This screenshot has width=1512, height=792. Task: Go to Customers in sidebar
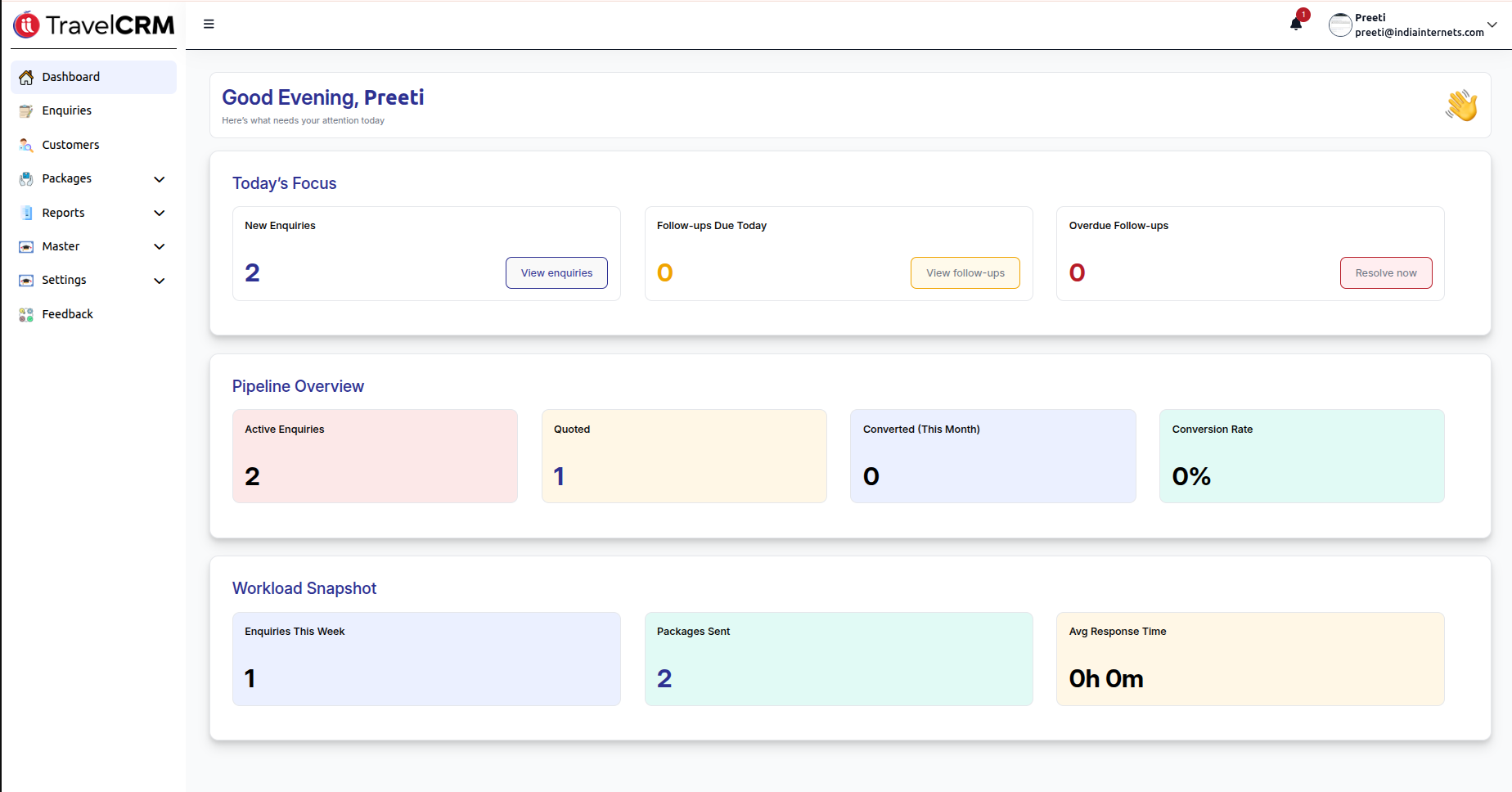click(x=70, y=145)
